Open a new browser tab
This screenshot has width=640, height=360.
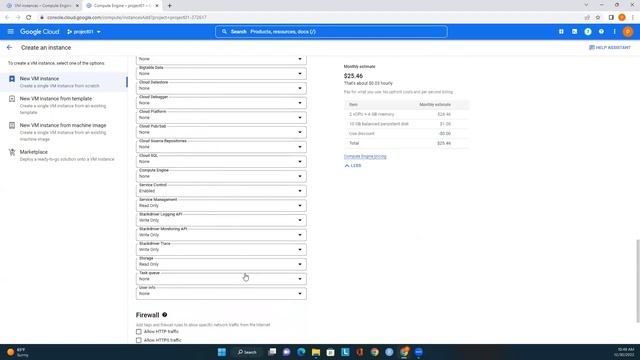click(169, 6)
